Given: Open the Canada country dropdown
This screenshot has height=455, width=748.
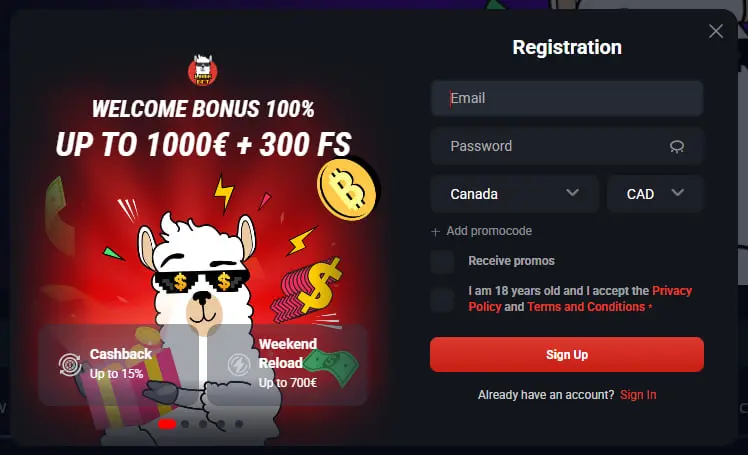Looking at the screenshot, I should coord(514,194).
